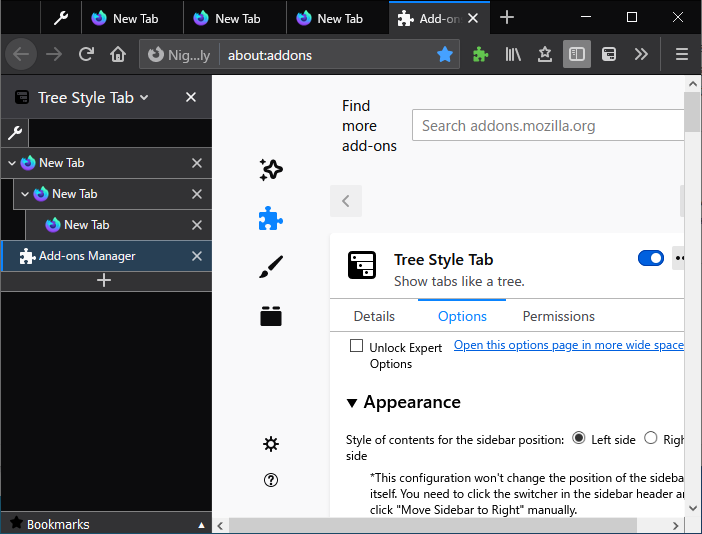
Task: Switch to the Options tab
Action: point(462,316)
